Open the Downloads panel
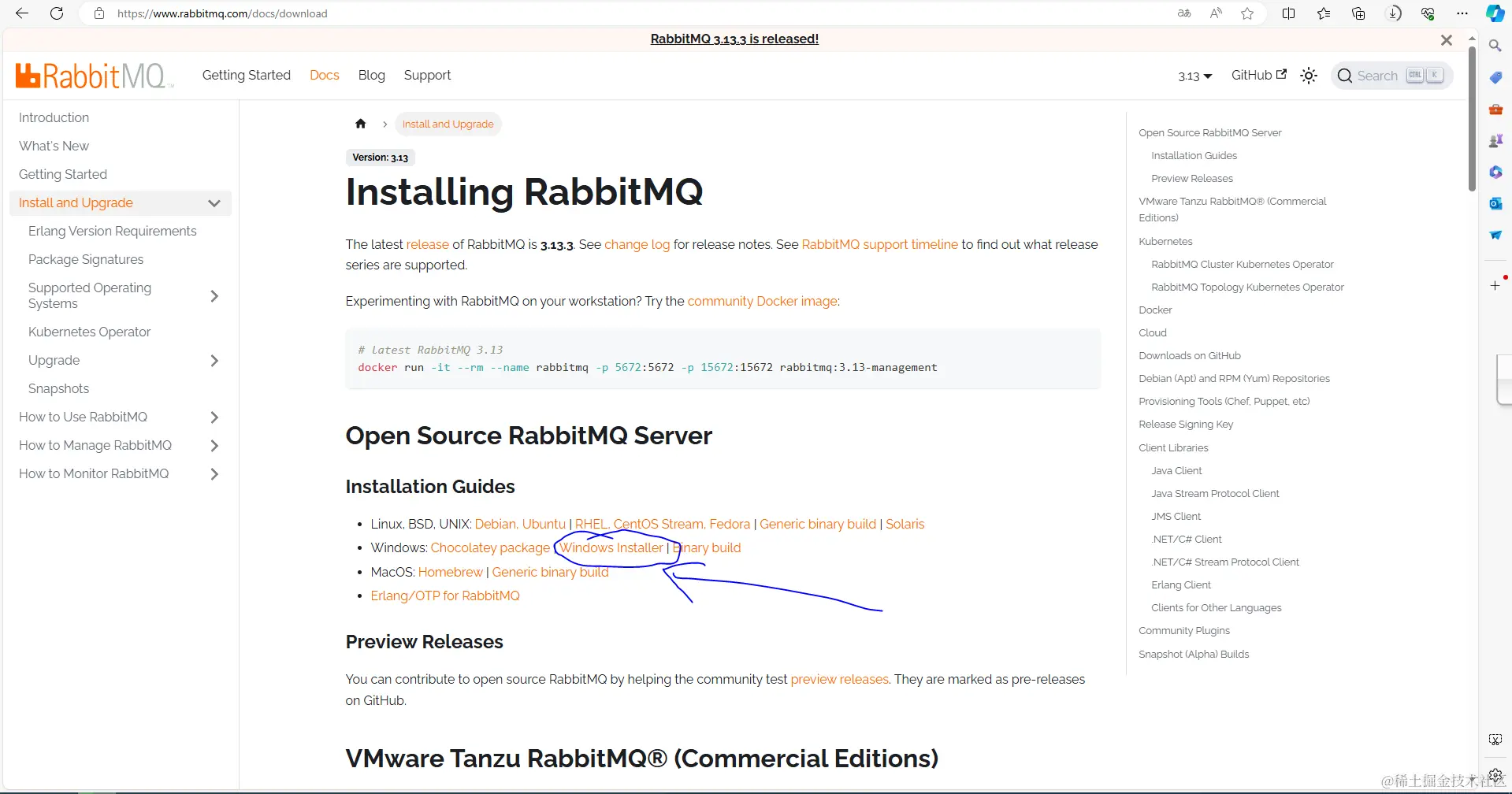This screenshot has width=1512, height=794. point(1394,13)
